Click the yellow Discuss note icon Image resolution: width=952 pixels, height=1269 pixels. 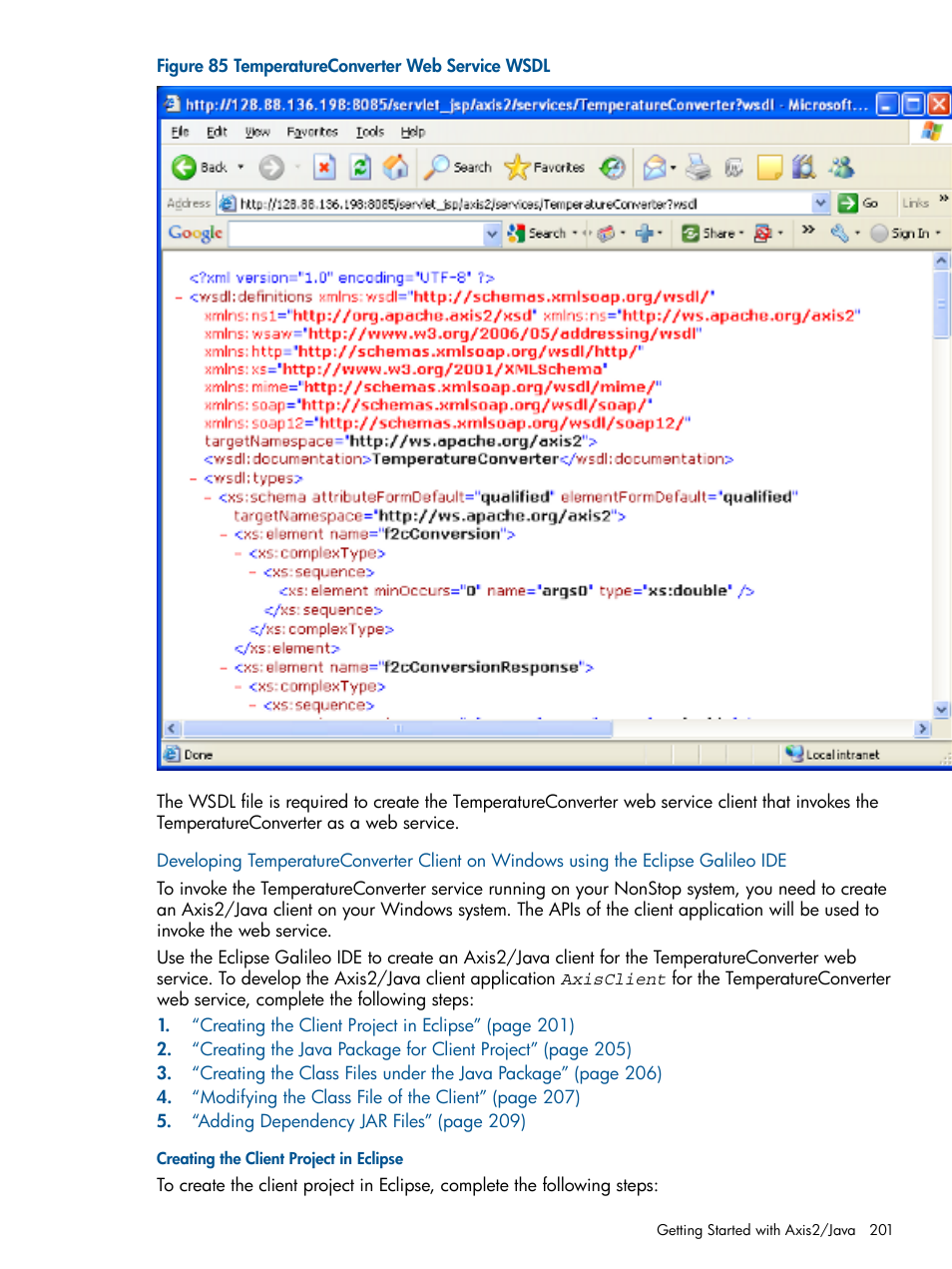(x=769, y=168)
